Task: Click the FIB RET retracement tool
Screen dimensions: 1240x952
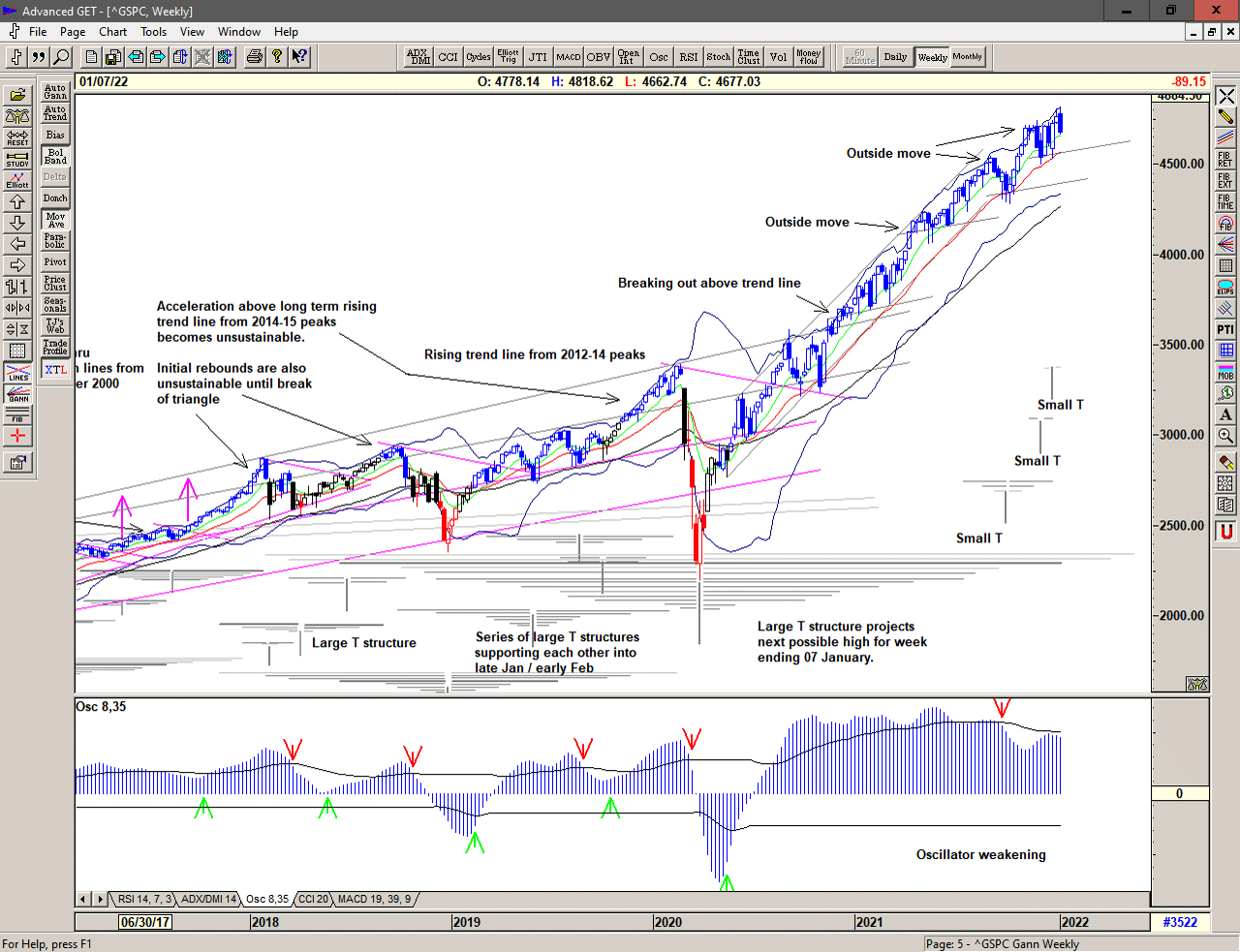Action: point(1225,160)
